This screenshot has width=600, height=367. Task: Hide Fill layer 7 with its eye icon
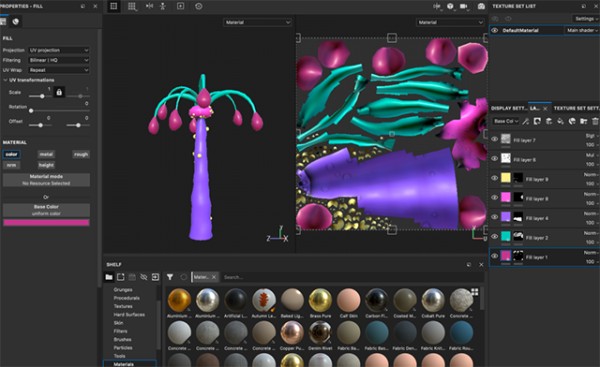494,139
